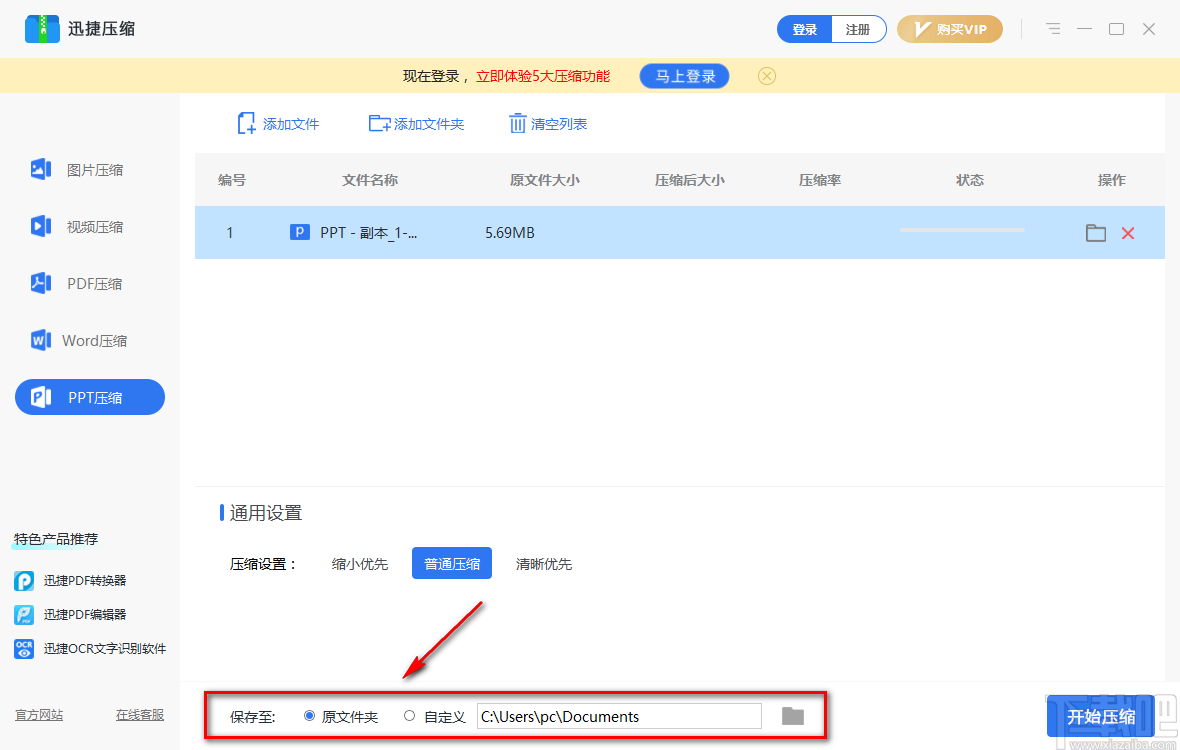
Task: Click the 迅捷PDF转换器 icon
Action: (x=24, y=581)
